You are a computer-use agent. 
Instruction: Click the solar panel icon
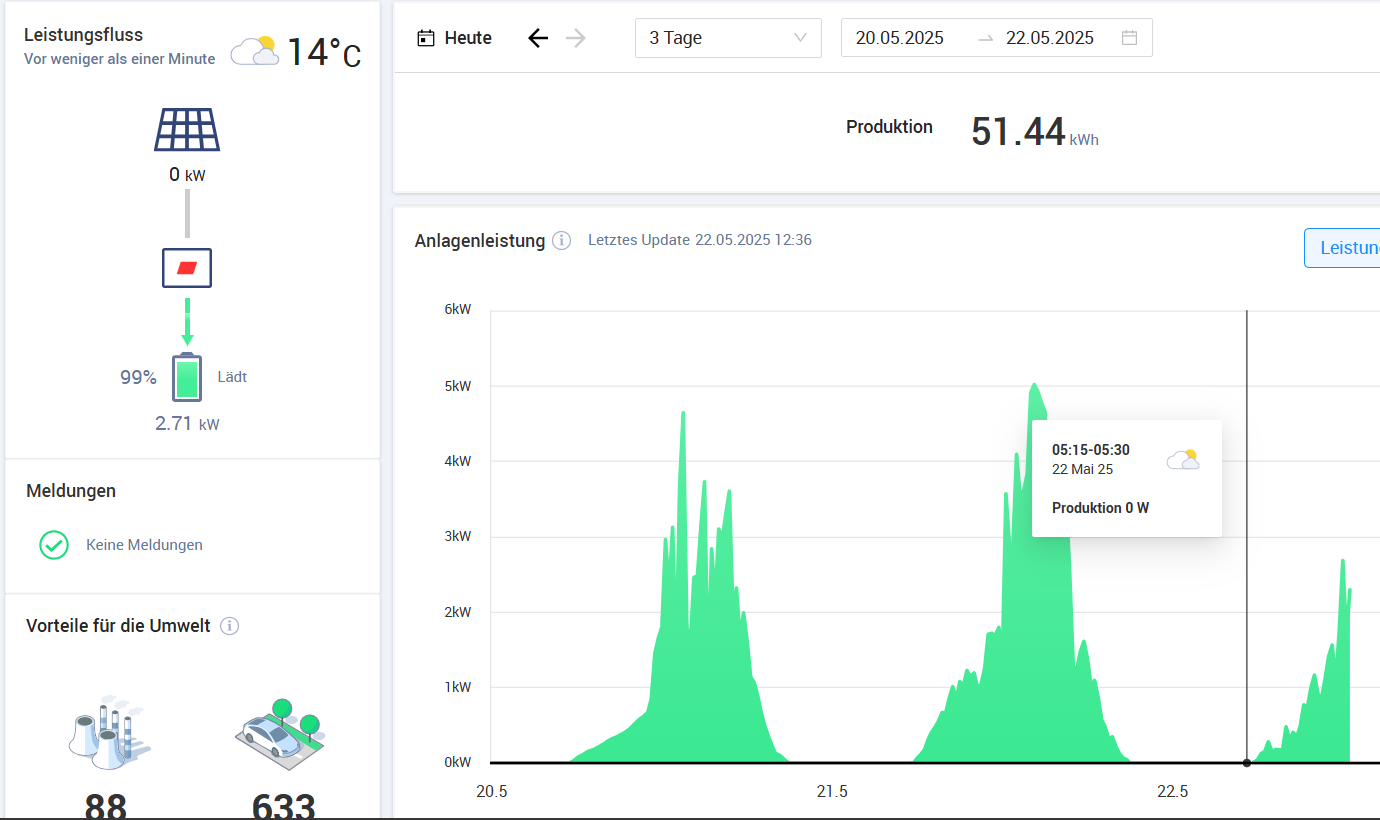tap(187, 130)
